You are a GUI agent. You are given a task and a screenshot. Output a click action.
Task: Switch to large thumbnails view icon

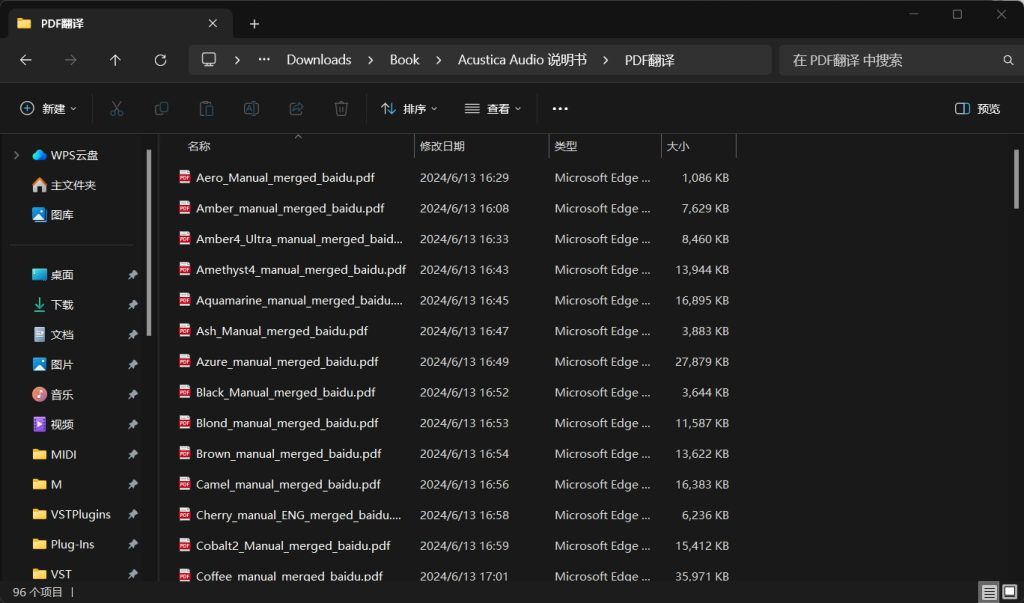1010,593
